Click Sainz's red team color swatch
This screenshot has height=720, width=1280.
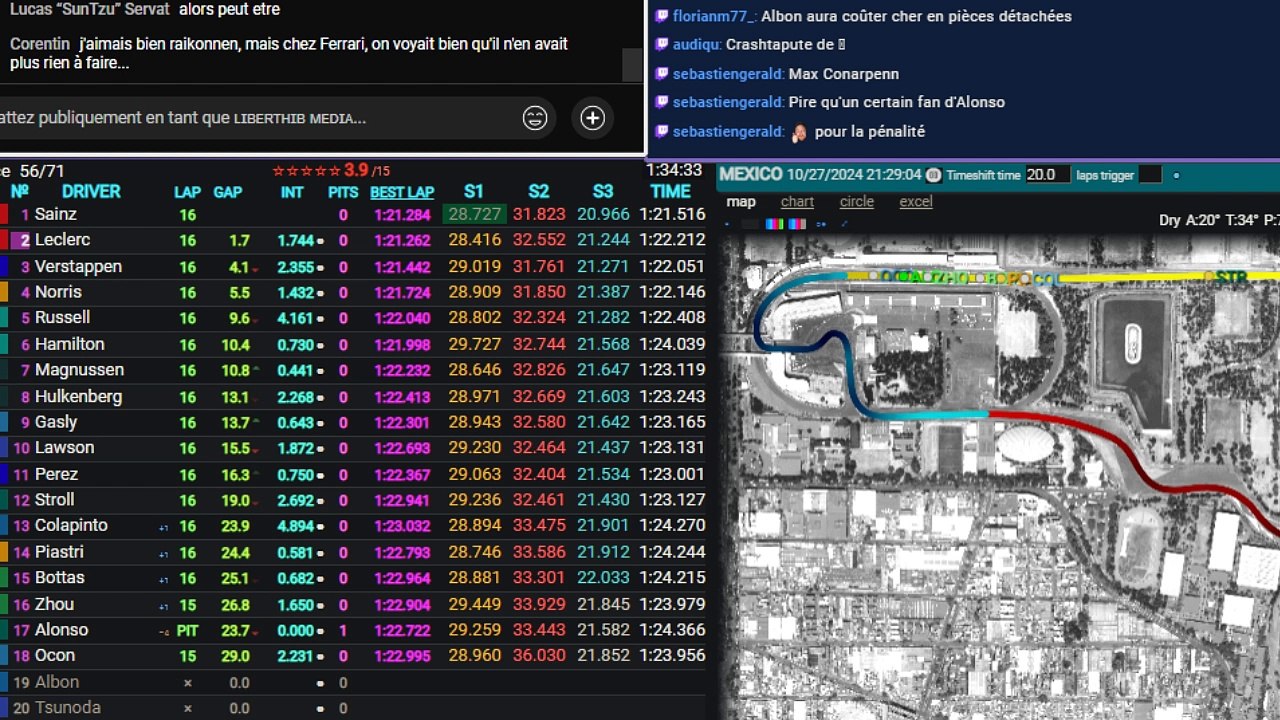pos(4,214)
